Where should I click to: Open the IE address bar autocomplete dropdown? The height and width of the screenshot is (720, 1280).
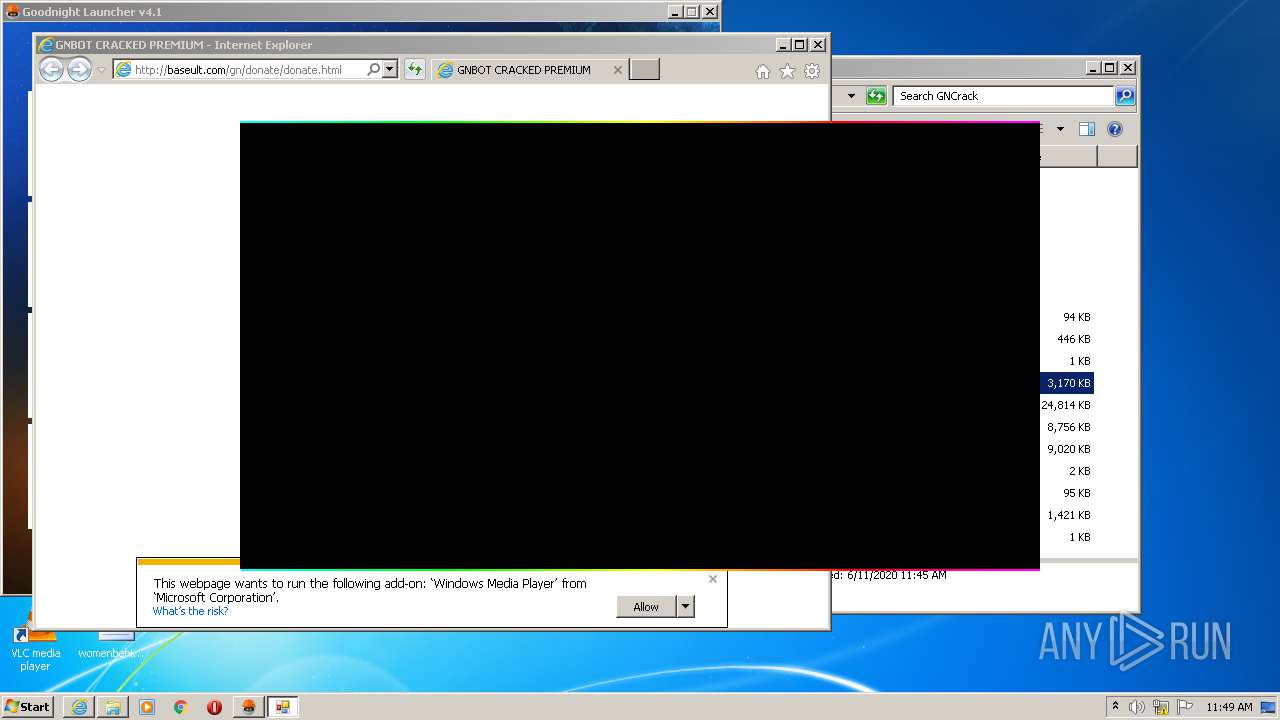click(x=390, y=70)
